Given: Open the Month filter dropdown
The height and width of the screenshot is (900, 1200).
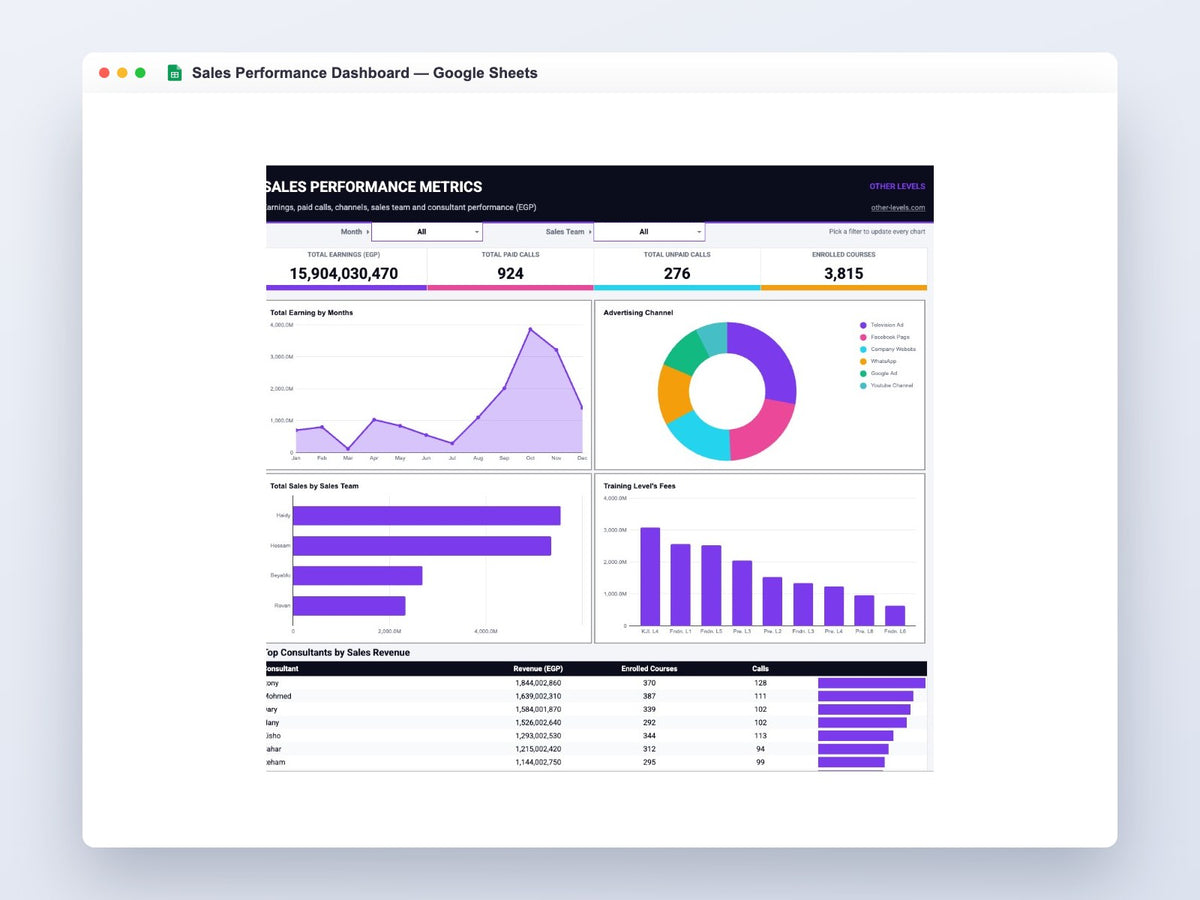Looking at the screenshot, I should 427,232.
